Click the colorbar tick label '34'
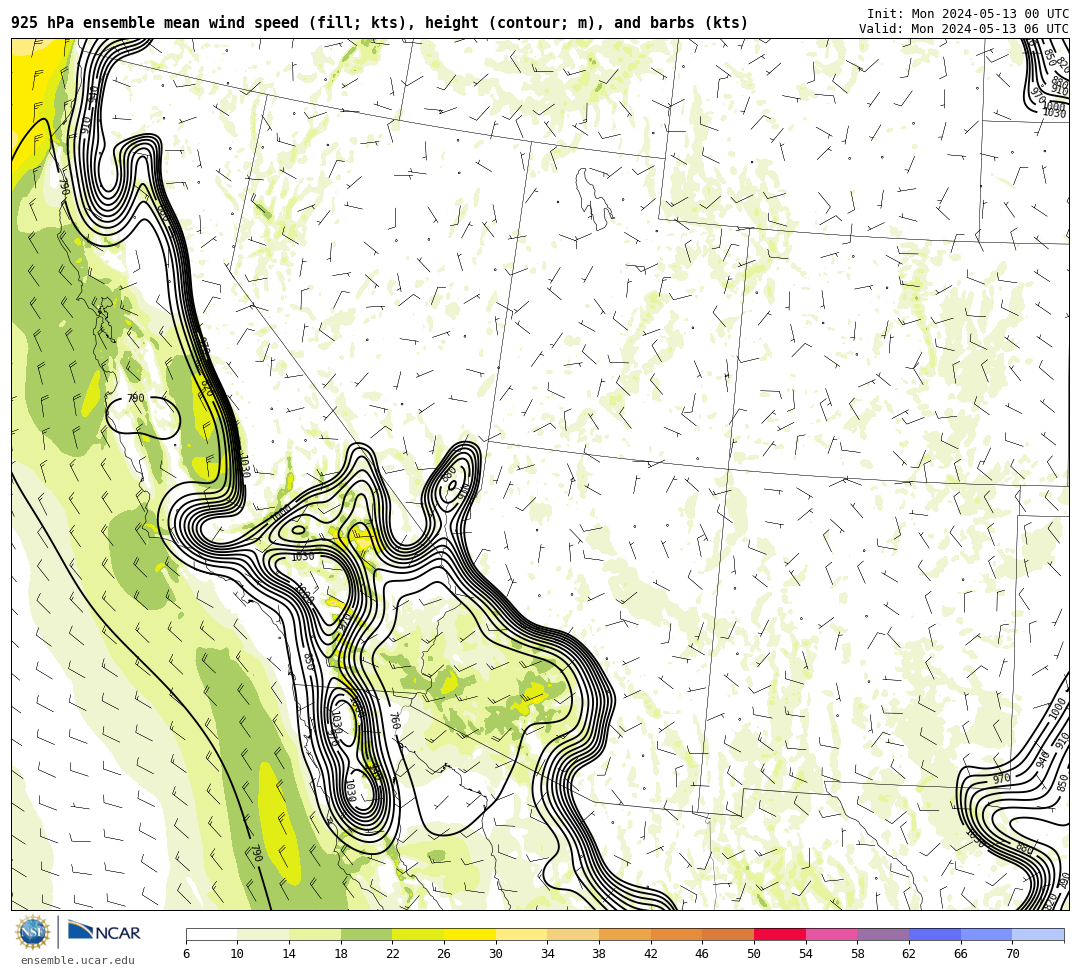The height and width of the screenshot is (973, 1080). [548, 954]
